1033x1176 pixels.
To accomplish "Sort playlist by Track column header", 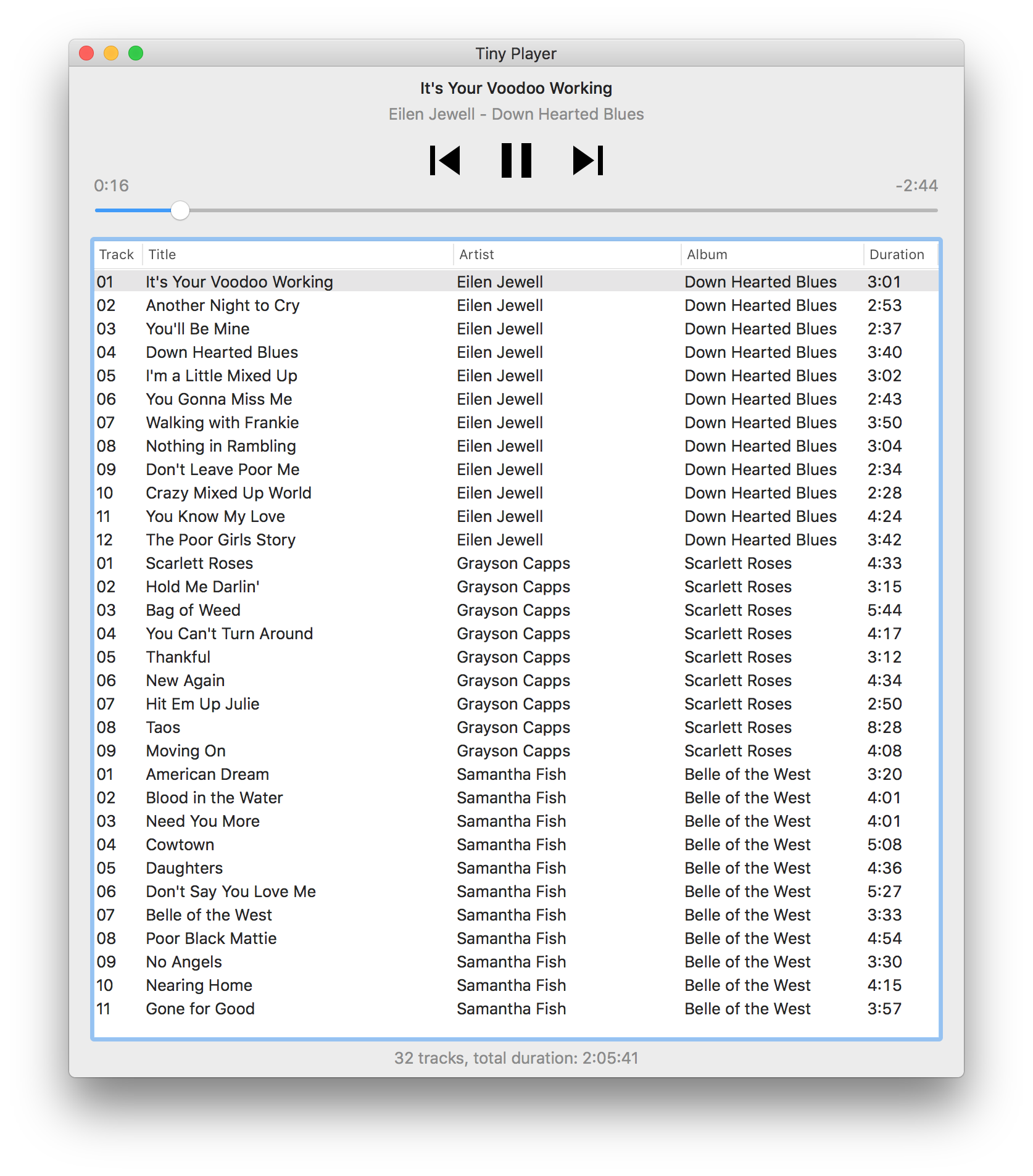I will tap(117, 254).
